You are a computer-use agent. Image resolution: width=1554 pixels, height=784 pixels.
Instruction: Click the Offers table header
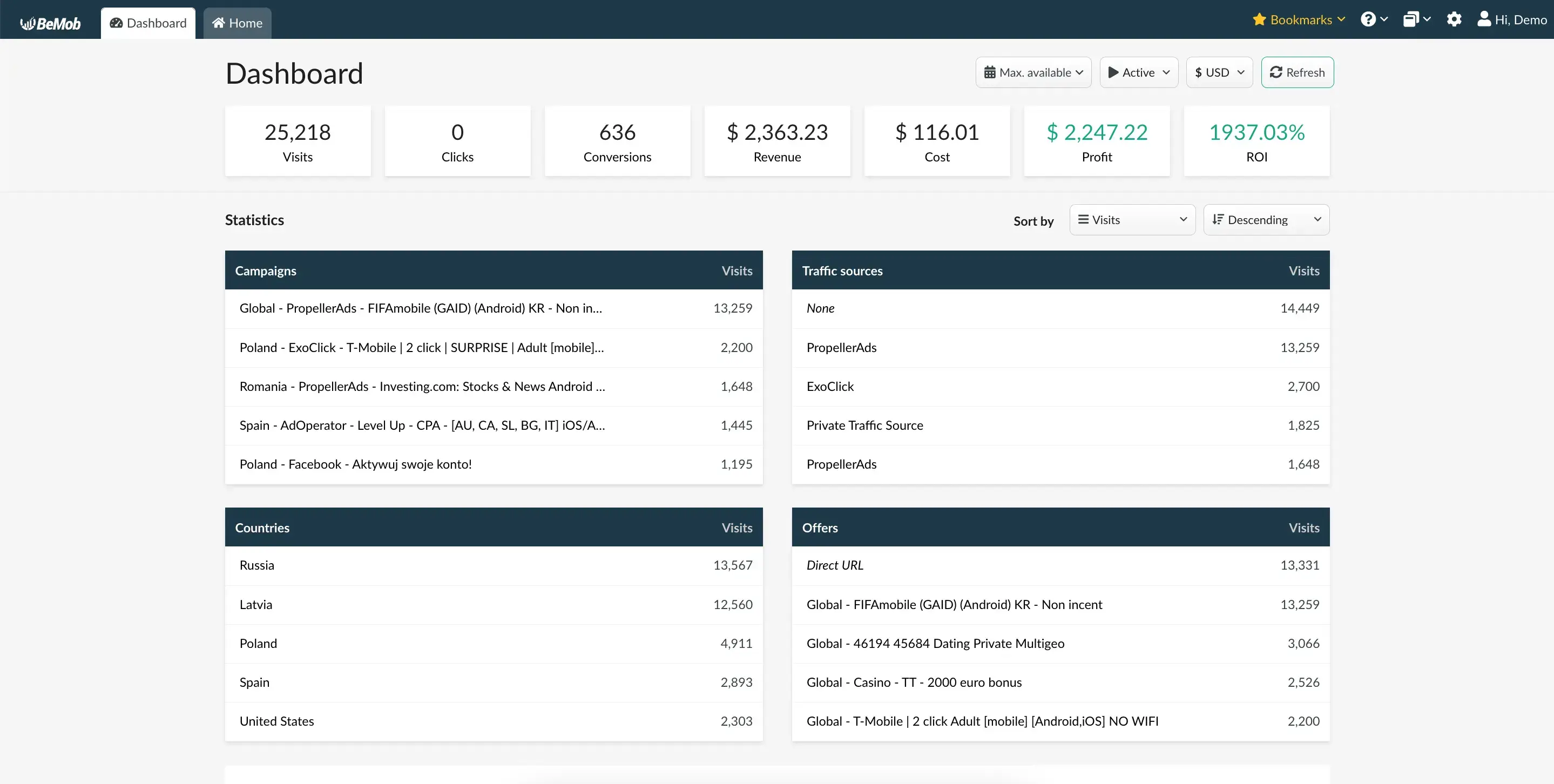click(1061, 527)
